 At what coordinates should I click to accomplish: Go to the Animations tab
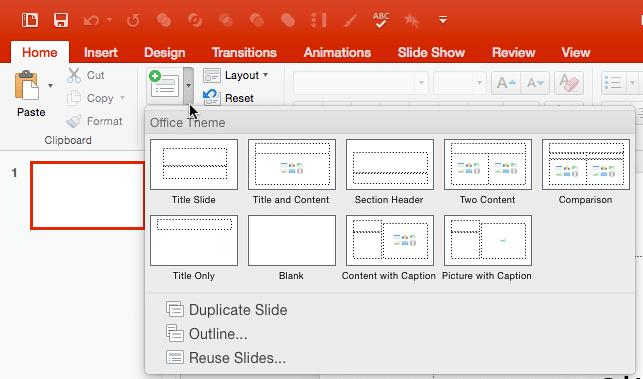coord(337,53)
